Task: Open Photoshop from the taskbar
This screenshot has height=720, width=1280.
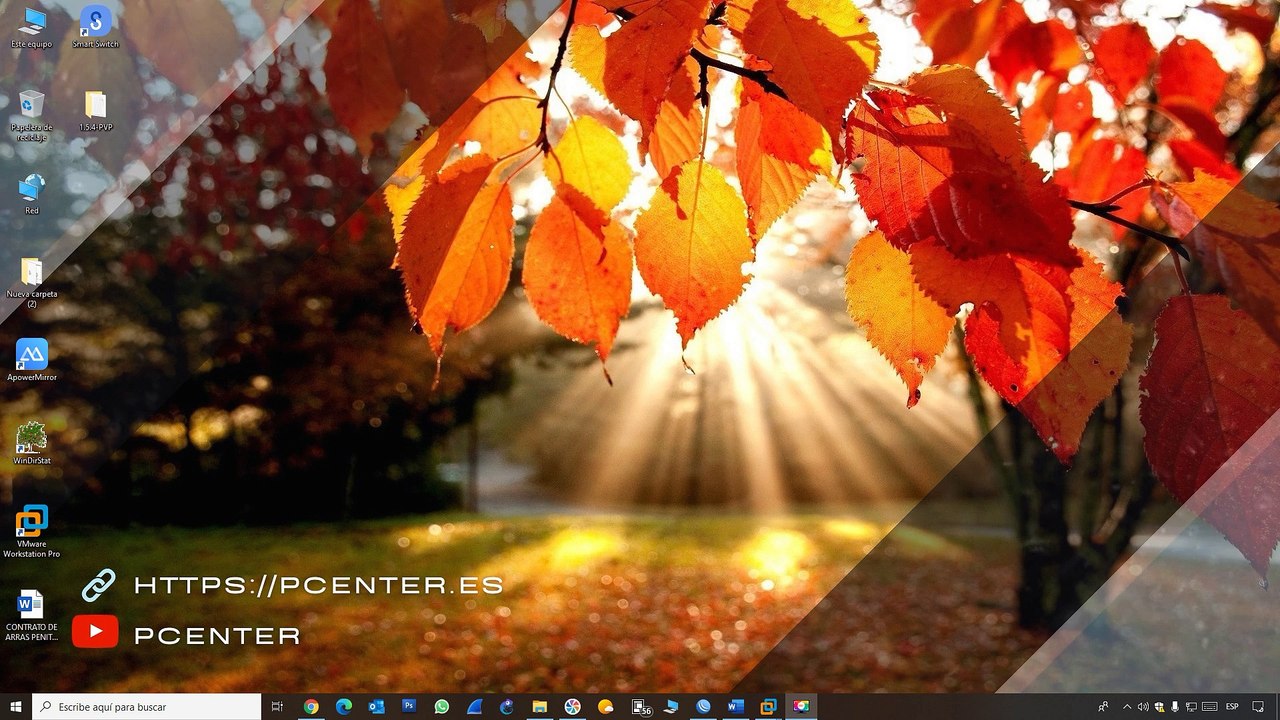Action: pyautogui.click(x=409, y=707)
